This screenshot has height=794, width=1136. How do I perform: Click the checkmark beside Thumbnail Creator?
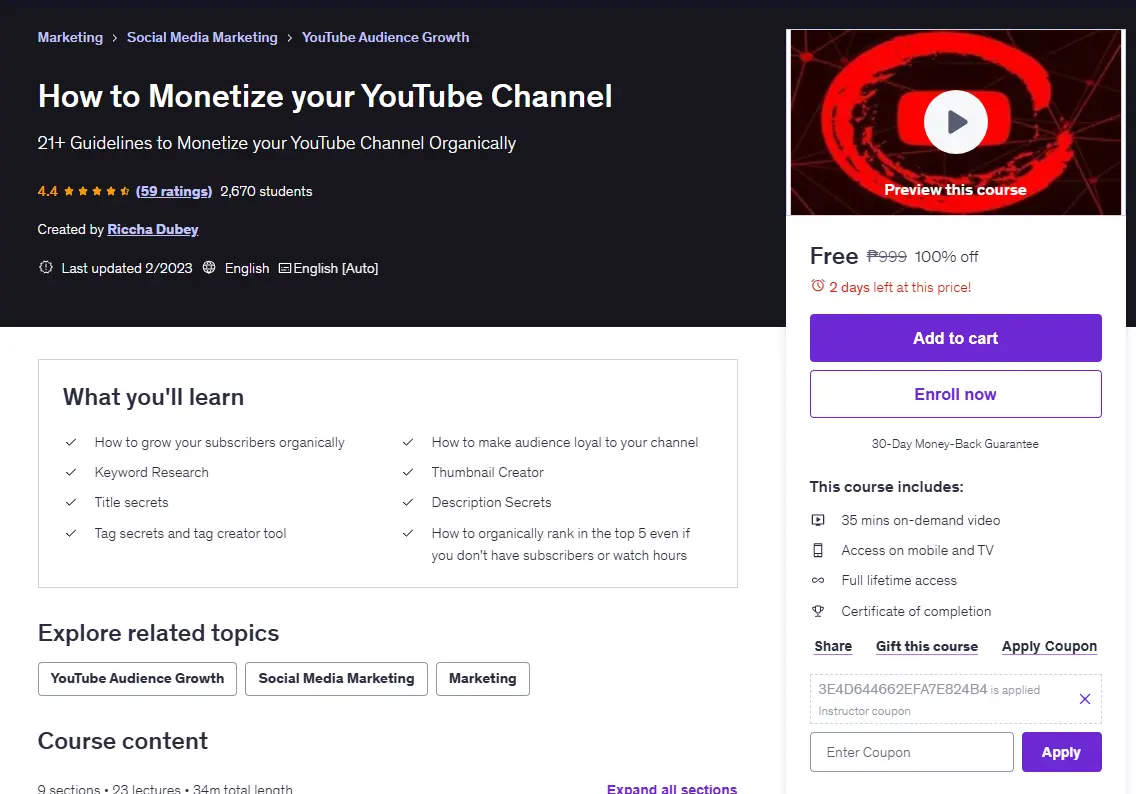pyautogui.click(x=408, y=472)
